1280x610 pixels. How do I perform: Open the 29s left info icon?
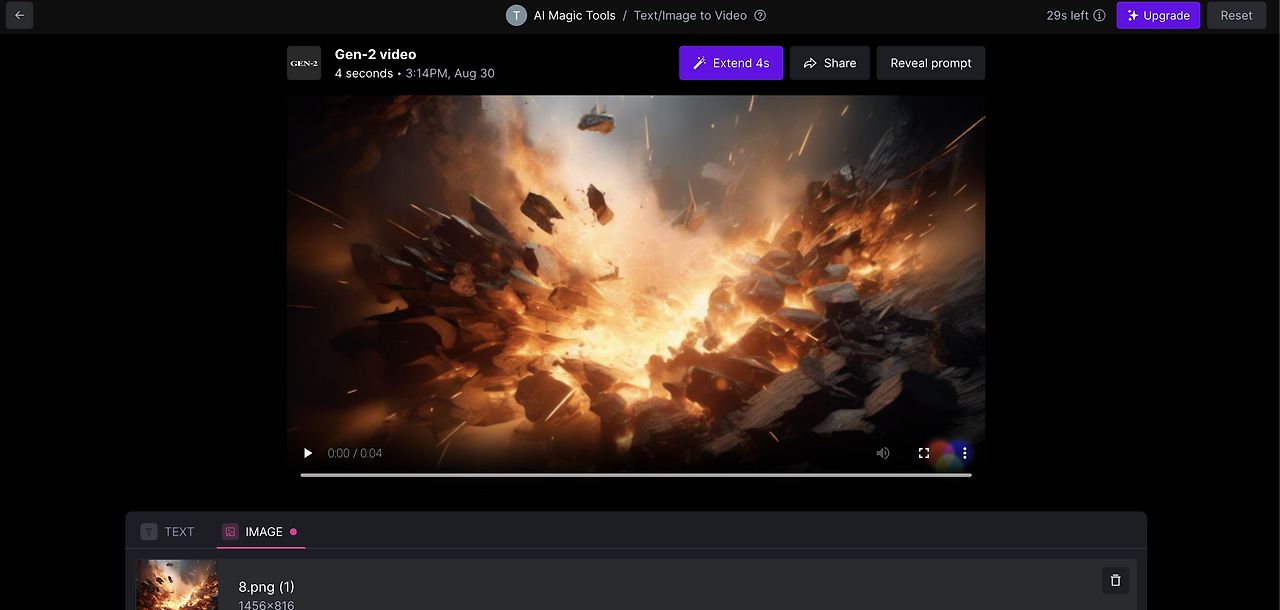click(x=1099, y=15)
